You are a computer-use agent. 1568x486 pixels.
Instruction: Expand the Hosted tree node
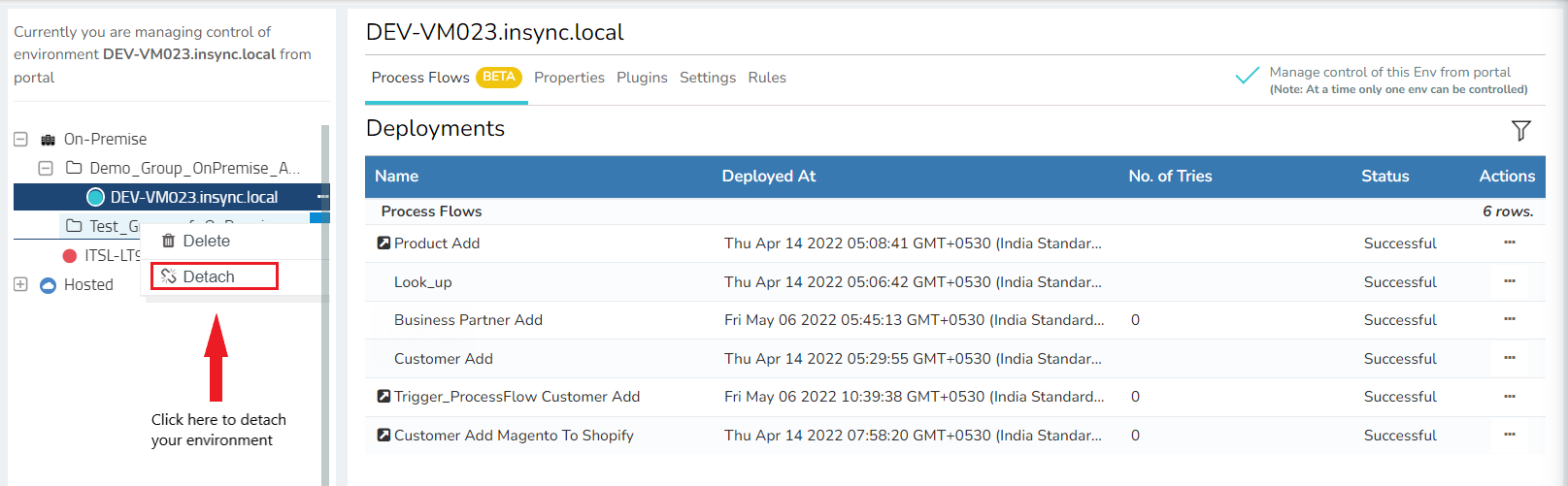(x=20, y=284)
